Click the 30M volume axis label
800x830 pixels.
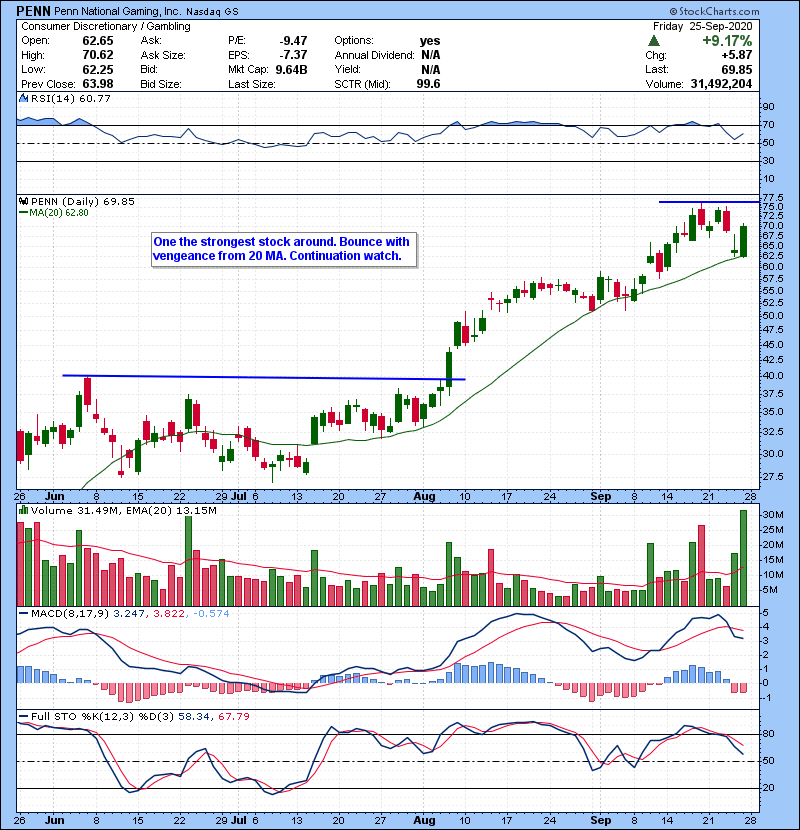773,515
